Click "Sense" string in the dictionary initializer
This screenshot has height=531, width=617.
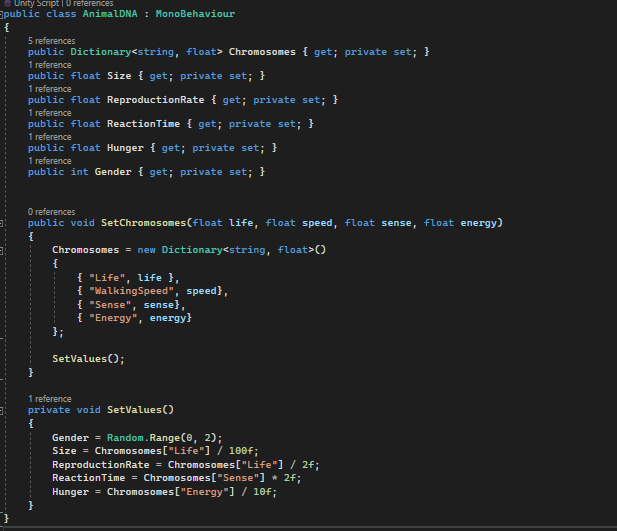click(x=110, y=305)
